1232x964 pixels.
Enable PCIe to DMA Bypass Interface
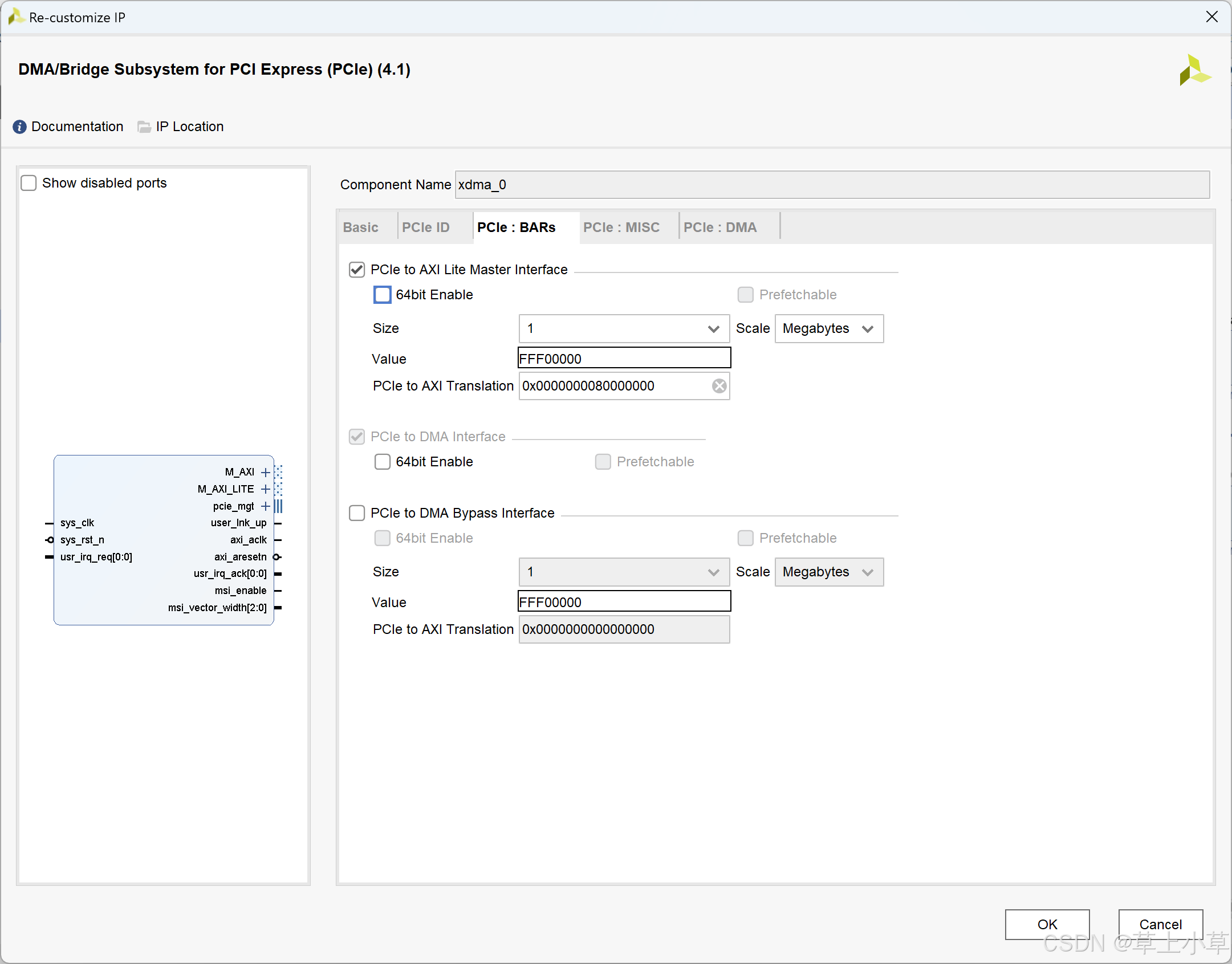[x=357, y=513]
